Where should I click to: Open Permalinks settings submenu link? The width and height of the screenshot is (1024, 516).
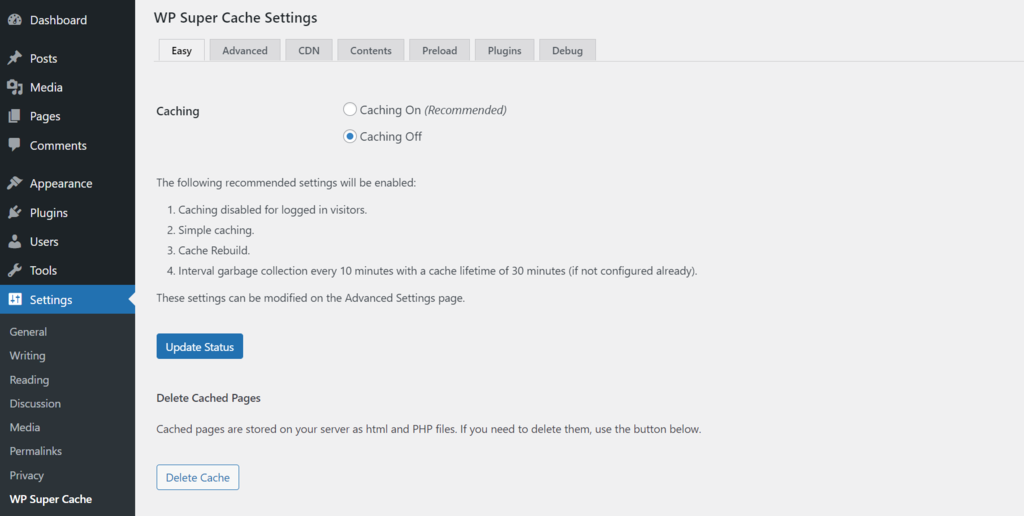click(35, 452)
